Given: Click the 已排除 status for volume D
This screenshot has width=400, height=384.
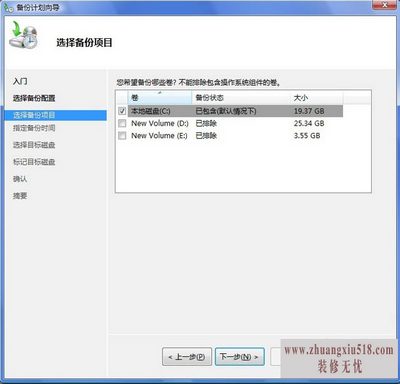Looking at the screenshot, I should click(206, 123).
